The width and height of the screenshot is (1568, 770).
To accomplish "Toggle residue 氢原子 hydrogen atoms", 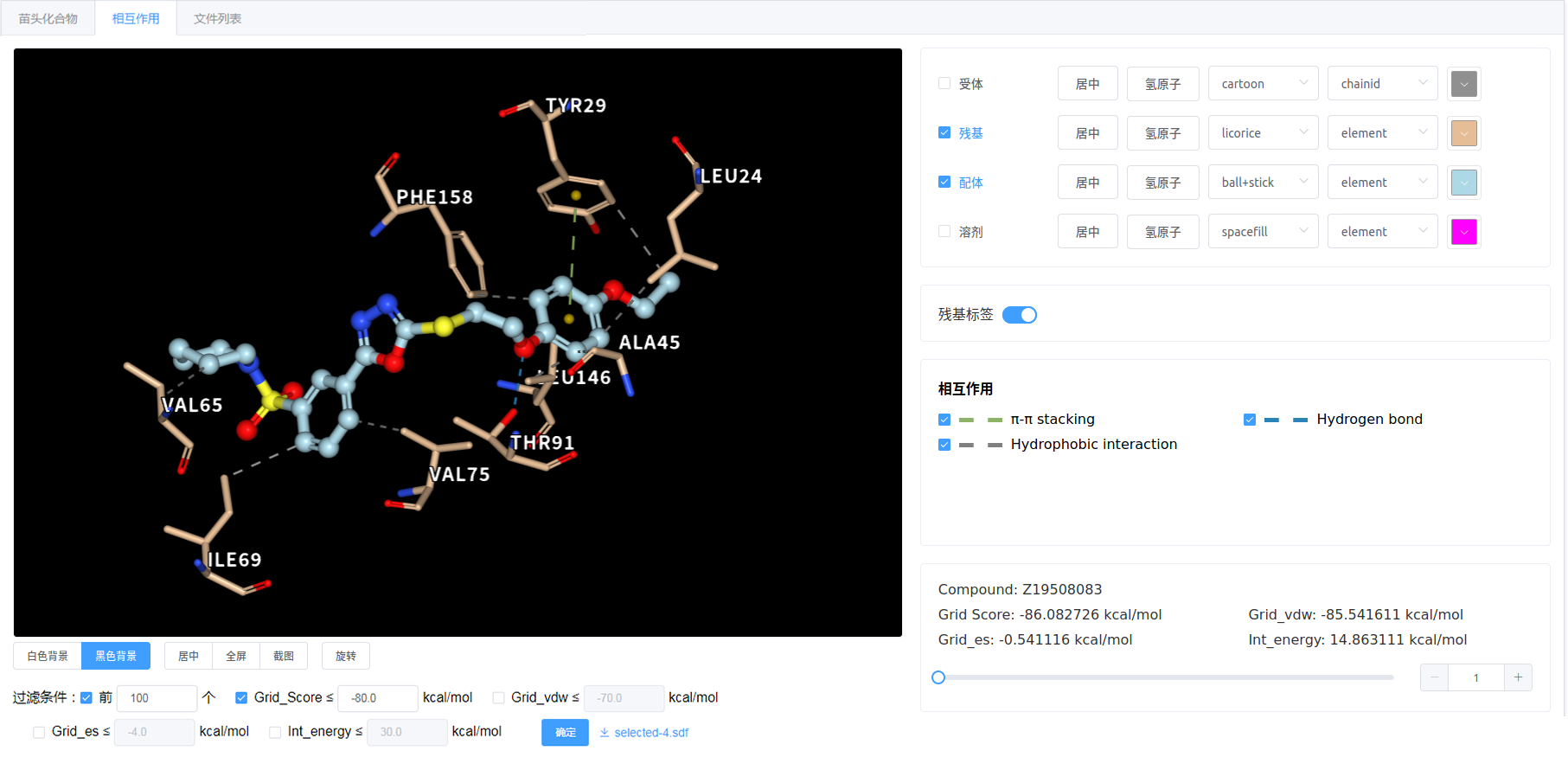I will 1163,133.
